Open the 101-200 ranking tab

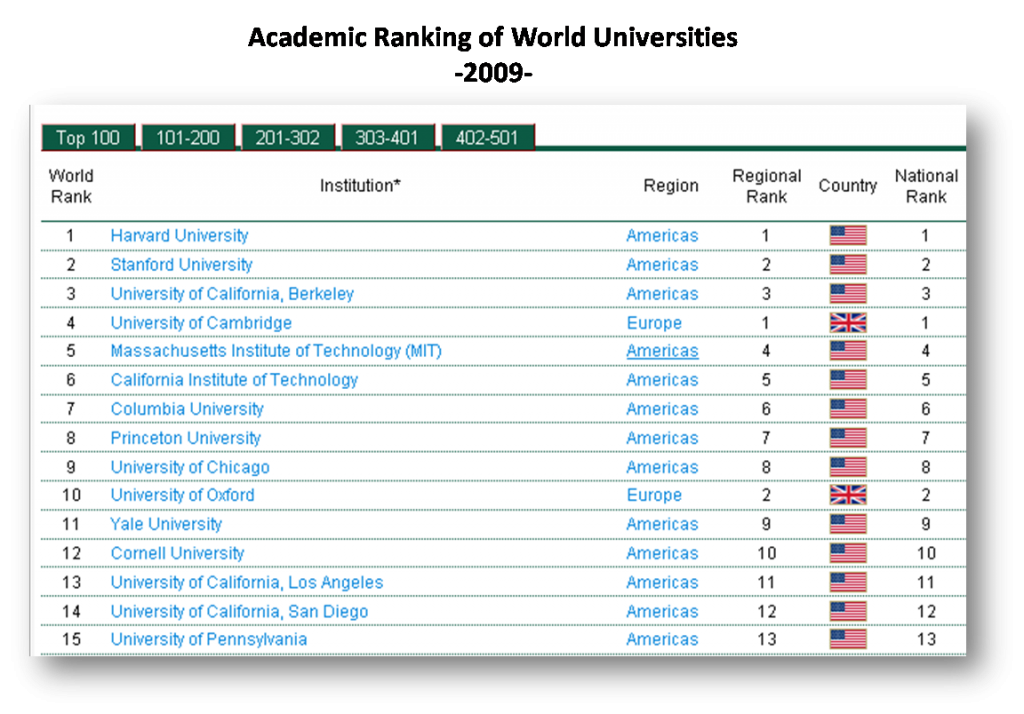pyautogui.click(x=188, y=138)
